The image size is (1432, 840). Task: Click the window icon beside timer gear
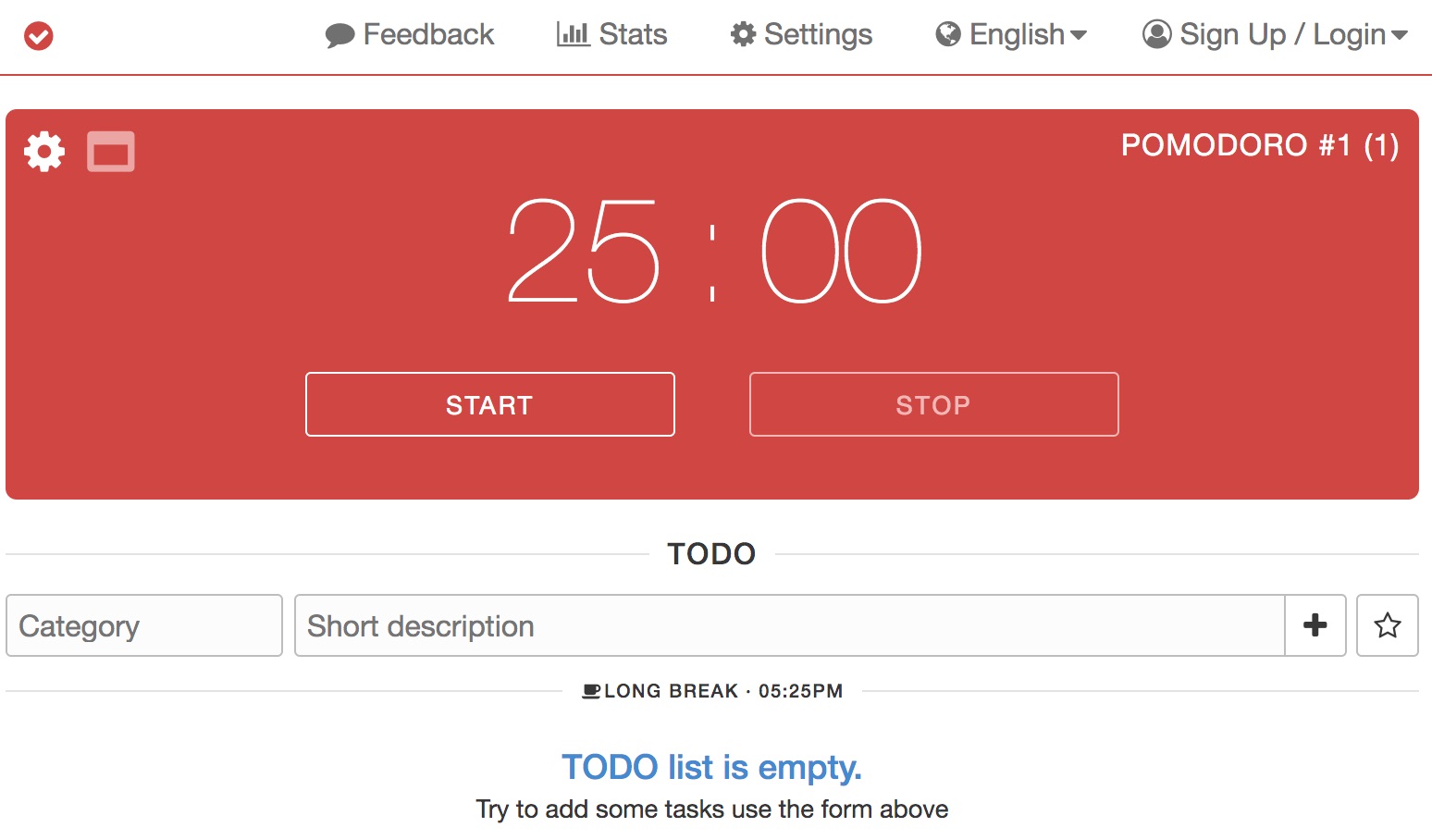tap(111, 152)
